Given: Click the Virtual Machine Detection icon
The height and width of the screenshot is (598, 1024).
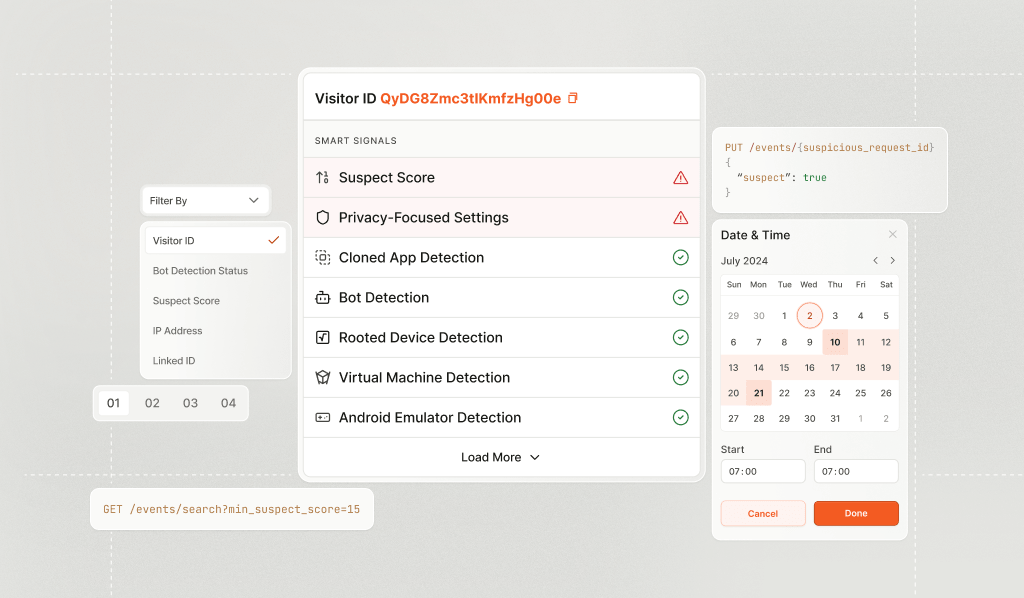Looking at the screenshot, I should coord(323,378).
